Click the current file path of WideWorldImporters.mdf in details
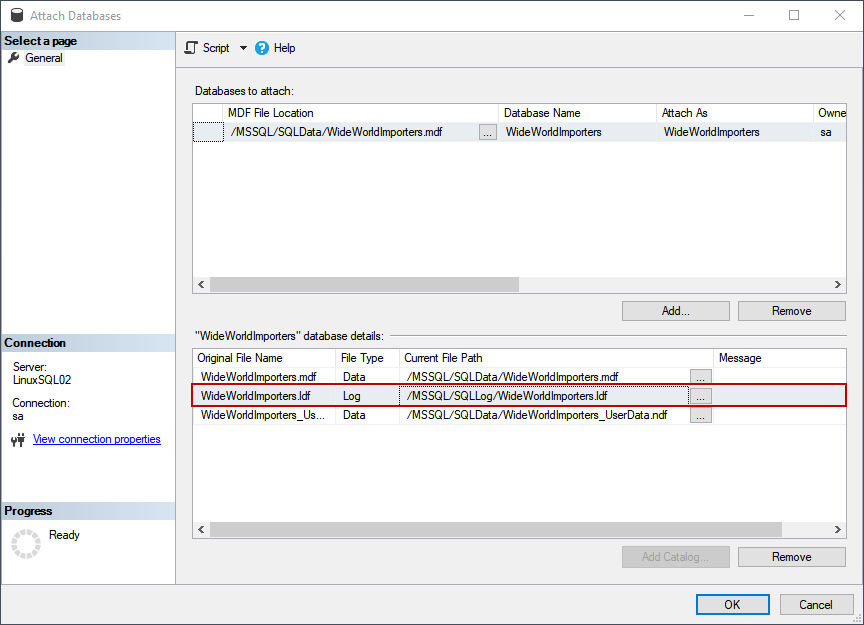 pyautogui.click(x=544, y=377)
